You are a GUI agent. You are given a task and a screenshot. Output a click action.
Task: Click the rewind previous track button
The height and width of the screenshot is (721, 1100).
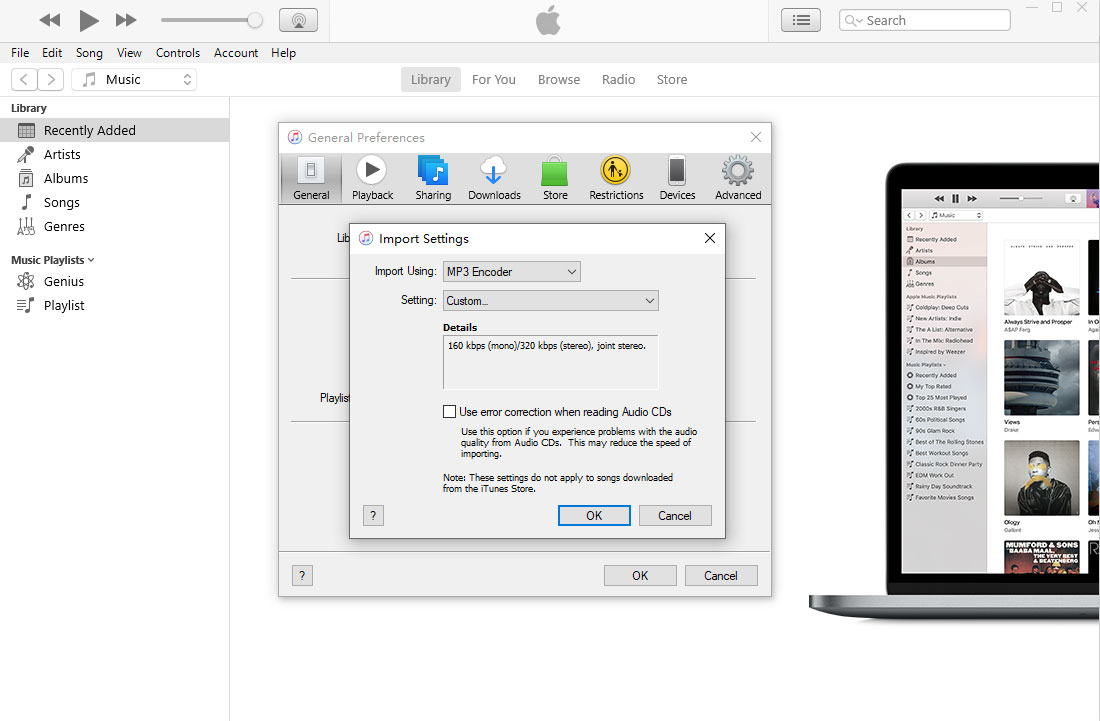click(50, 20)
